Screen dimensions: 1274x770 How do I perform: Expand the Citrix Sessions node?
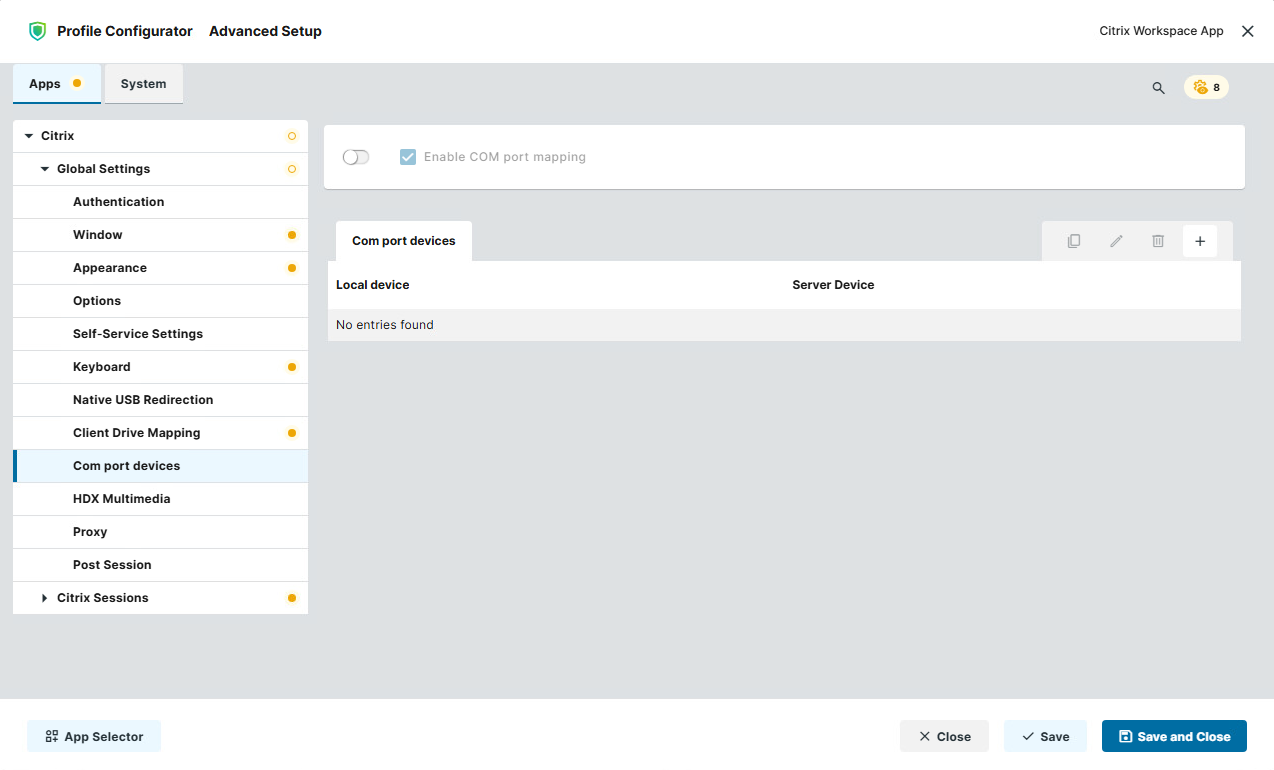(x=45, y=598)
